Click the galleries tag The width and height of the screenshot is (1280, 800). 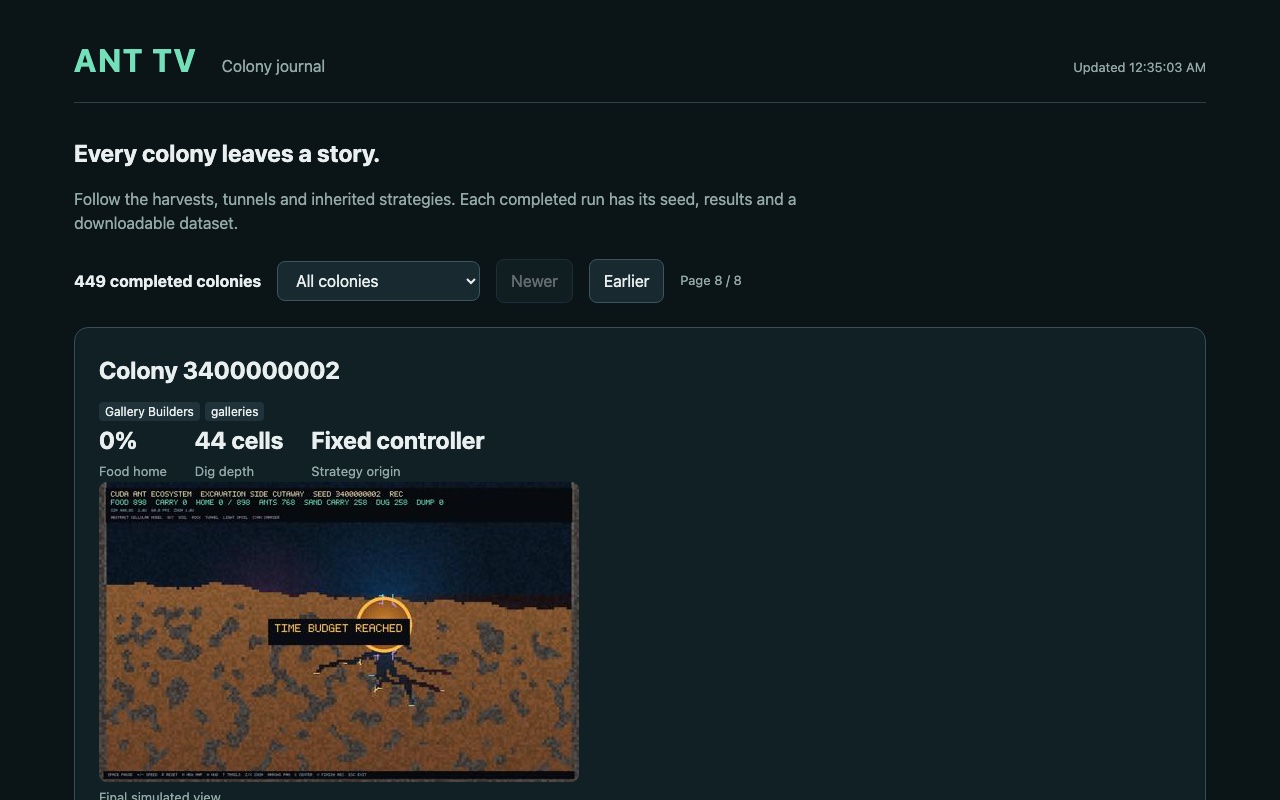234,411
